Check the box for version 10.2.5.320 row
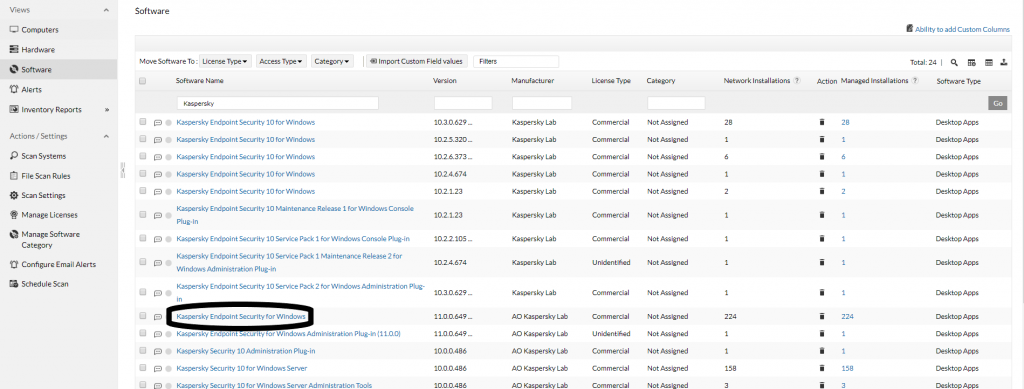Viewport: 1024px width, 389px height. (142, 139)
